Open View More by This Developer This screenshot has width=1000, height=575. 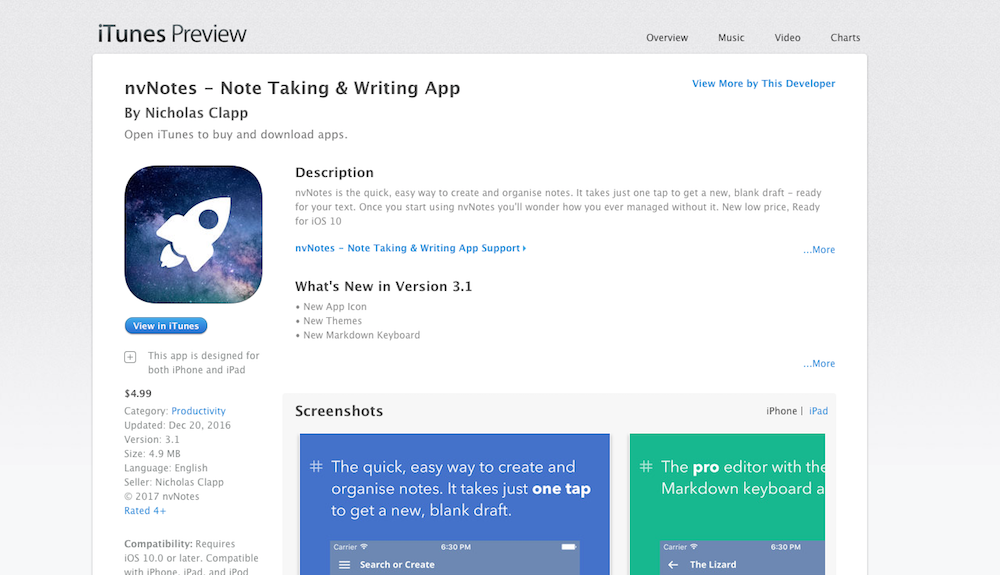(x=763, y=84)
